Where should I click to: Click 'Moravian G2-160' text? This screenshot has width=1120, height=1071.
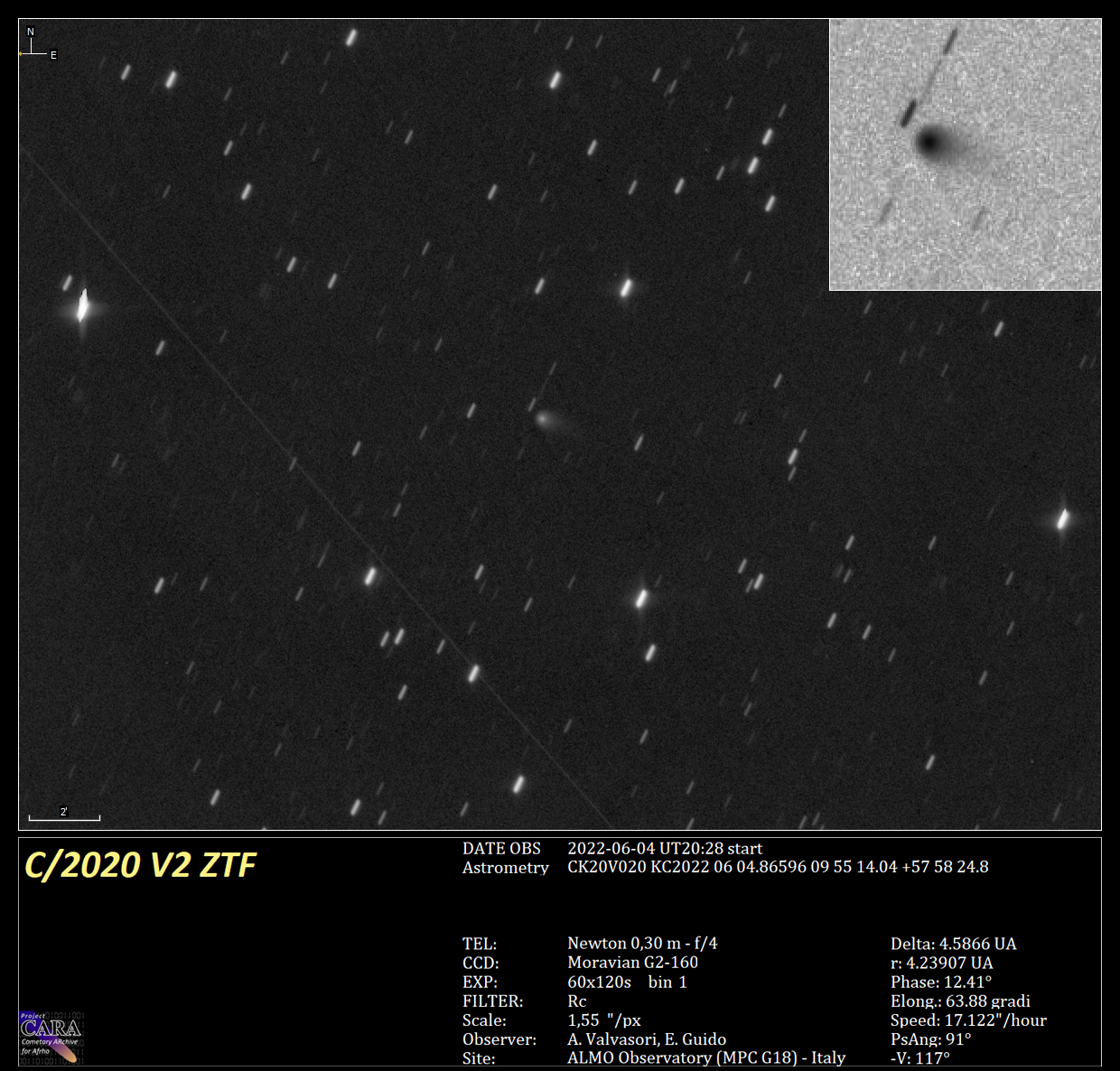[632, 963]
